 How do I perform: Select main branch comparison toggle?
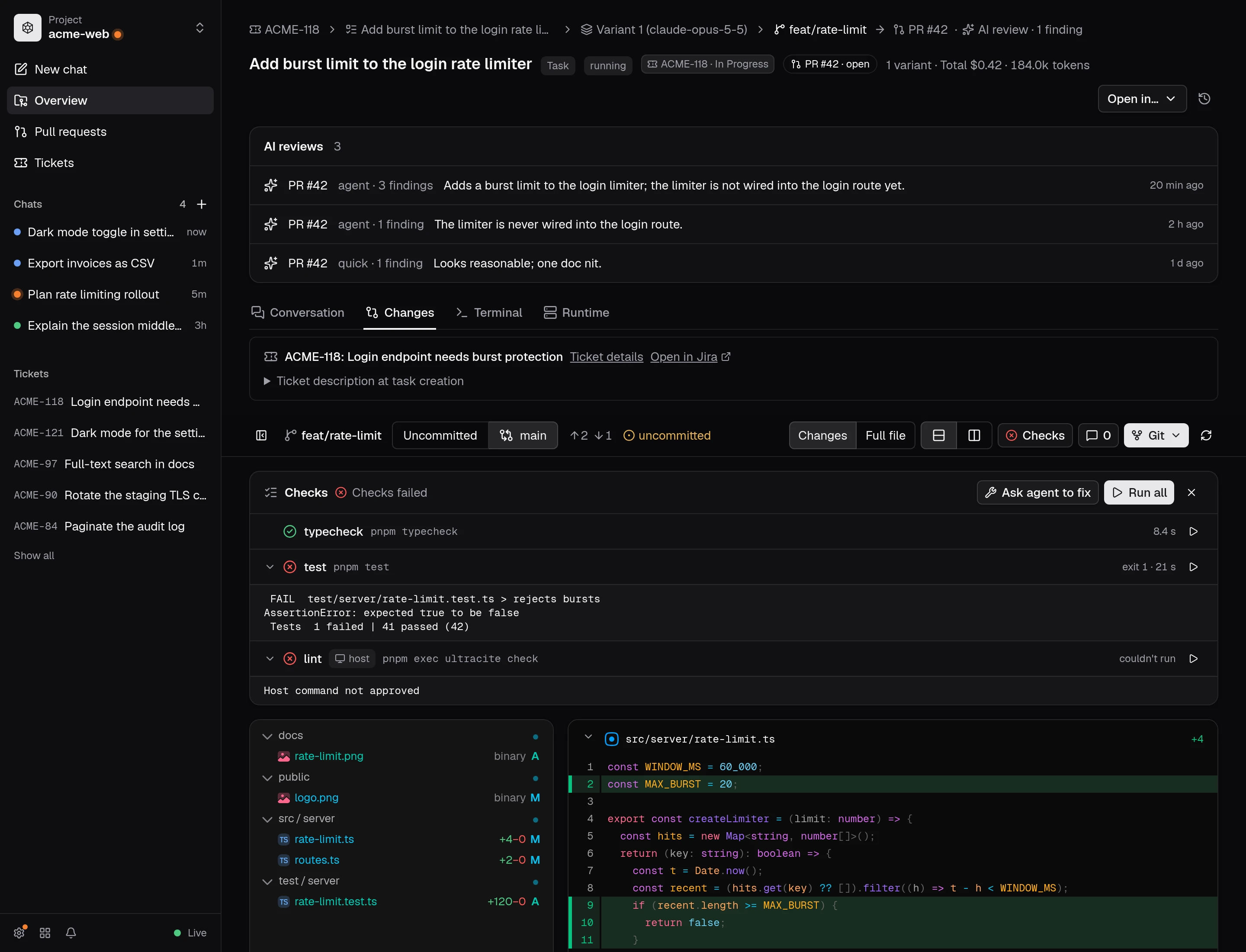point(523,435)
